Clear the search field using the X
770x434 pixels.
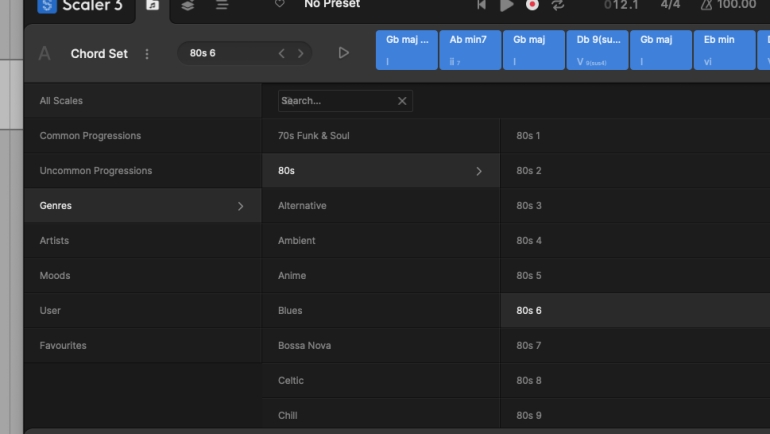coord(402,101)
